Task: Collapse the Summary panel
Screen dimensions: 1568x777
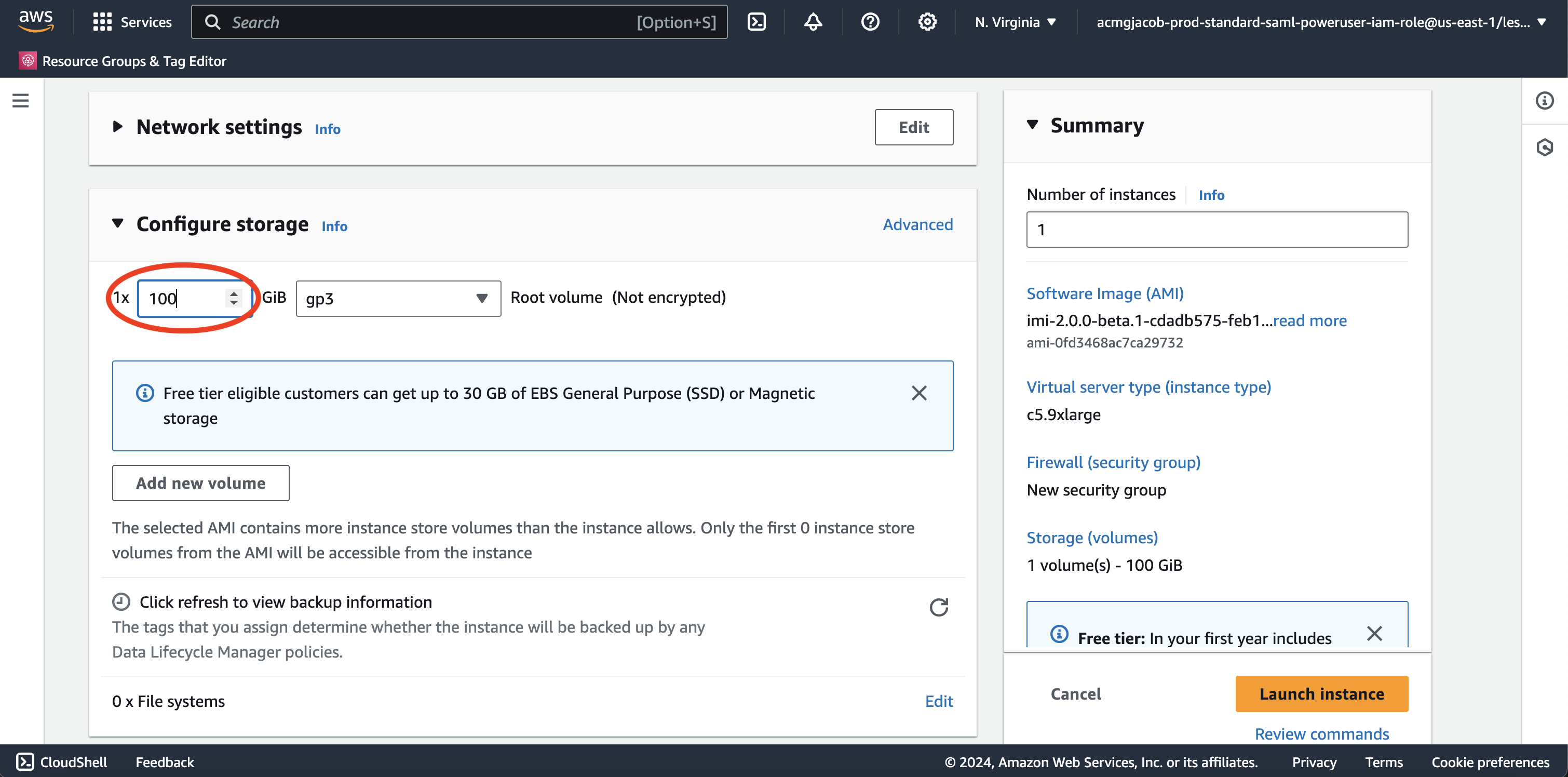Action: coord(1032,125)
